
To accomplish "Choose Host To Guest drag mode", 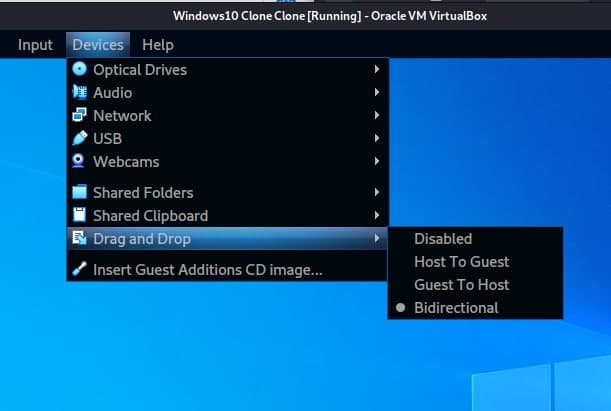I will point(461,262).
